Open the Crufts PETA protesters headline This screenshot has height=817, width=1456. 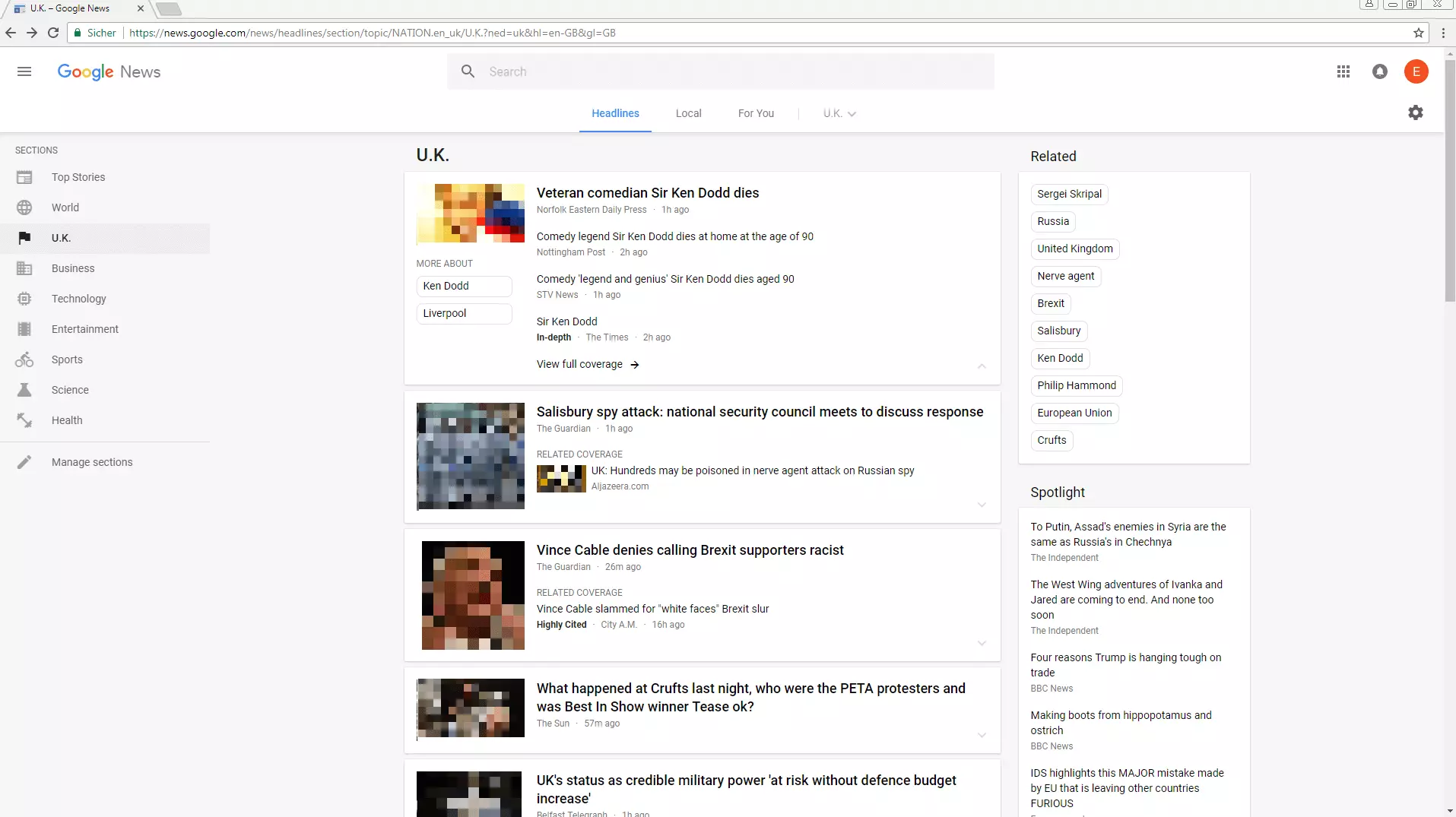750,697
